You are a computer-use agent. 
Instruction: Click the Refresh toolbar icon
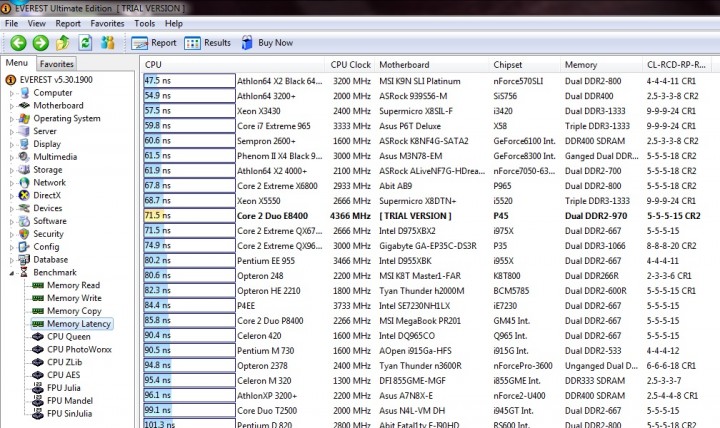coord(85,43)
